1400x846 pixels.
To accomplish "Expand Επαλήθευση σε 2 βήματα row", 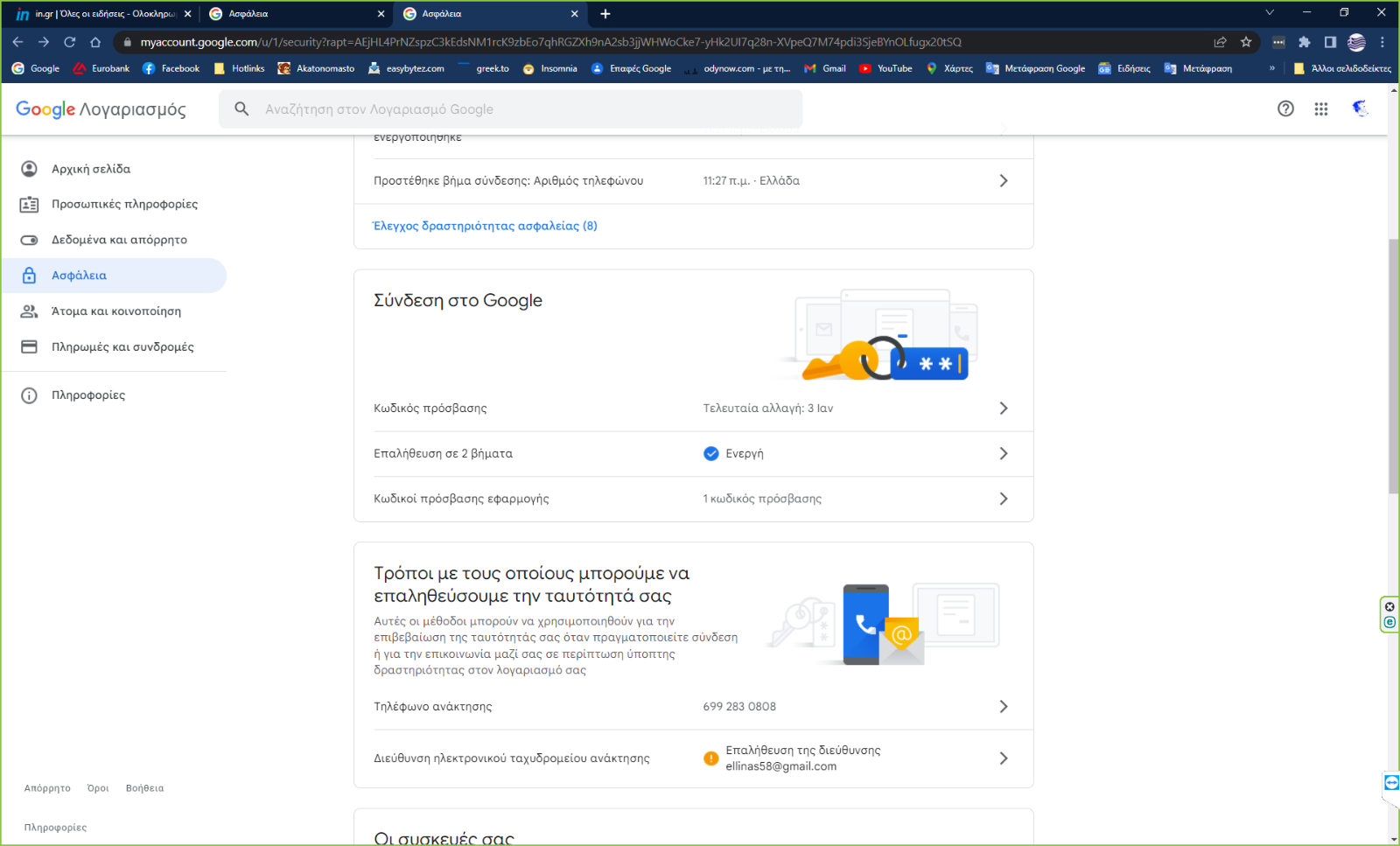I will (x=694, y=454).
